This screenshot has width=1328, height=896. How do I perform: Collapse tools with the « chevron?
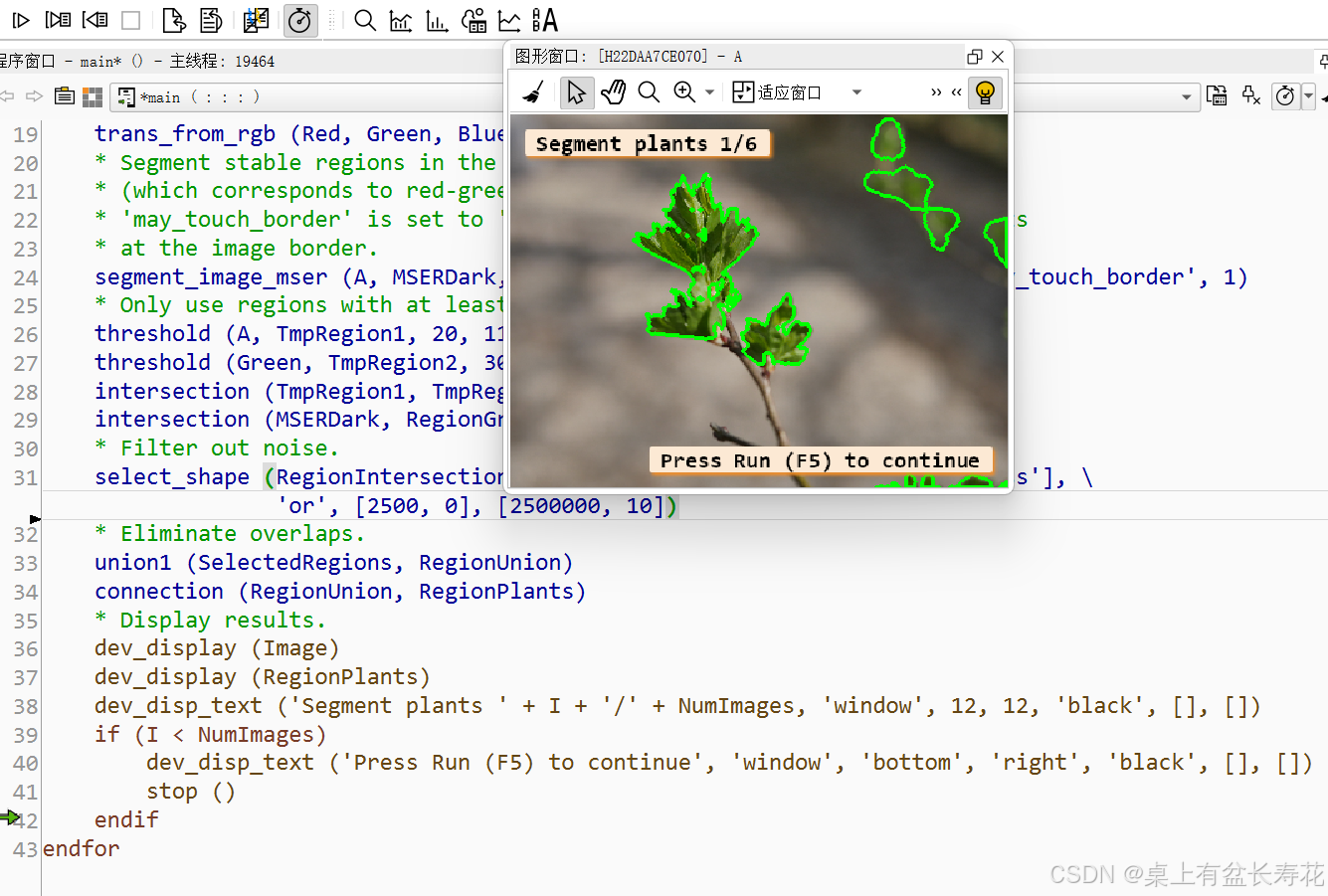click(x=956, y=92)
